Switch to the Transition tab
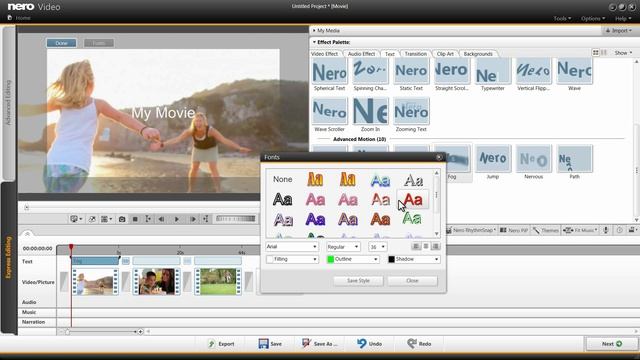Screen dimensions: 640x360 (416, 54)
